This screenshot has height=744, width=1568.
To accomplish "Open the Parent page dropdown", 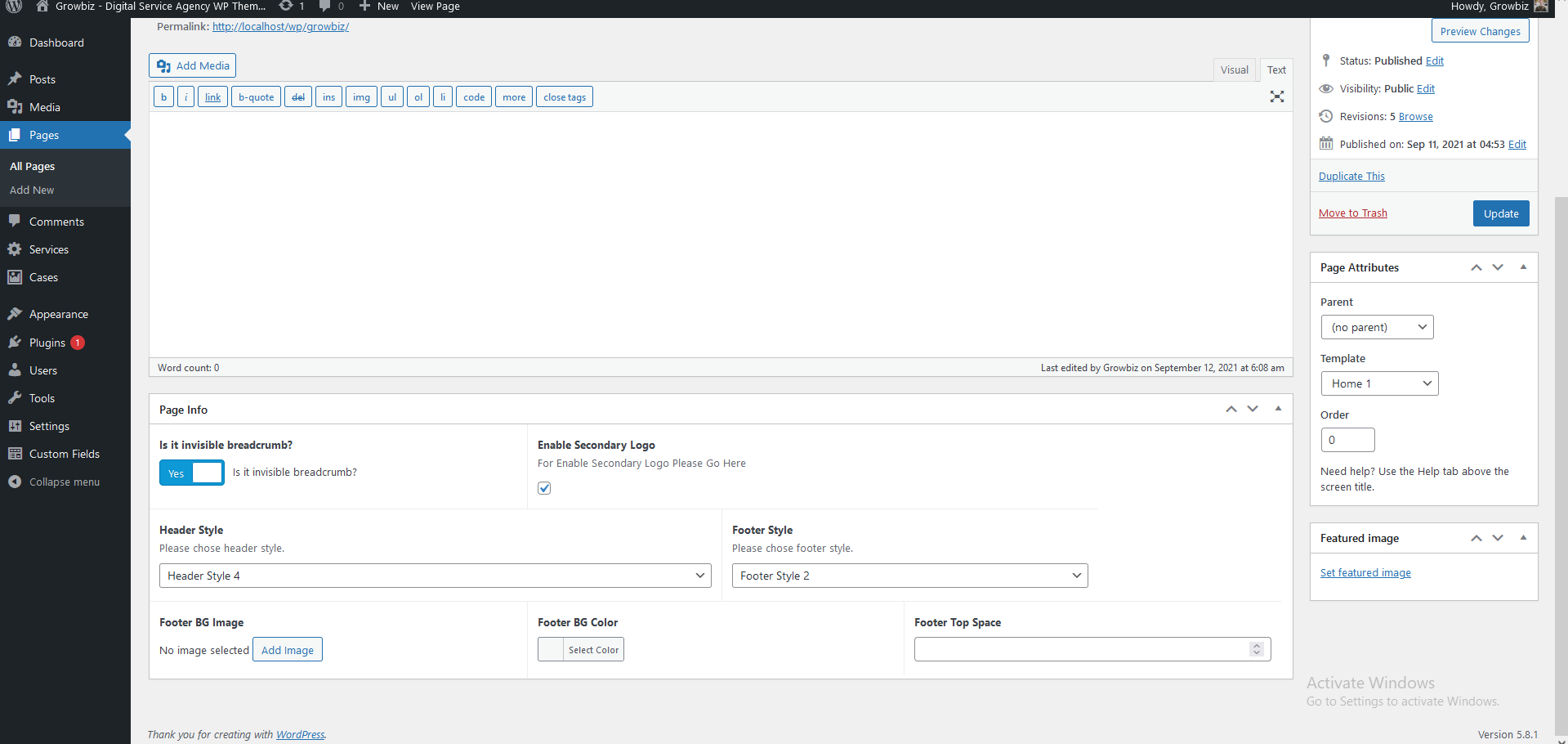I will pyautogui.click(x=1377, y=327).
